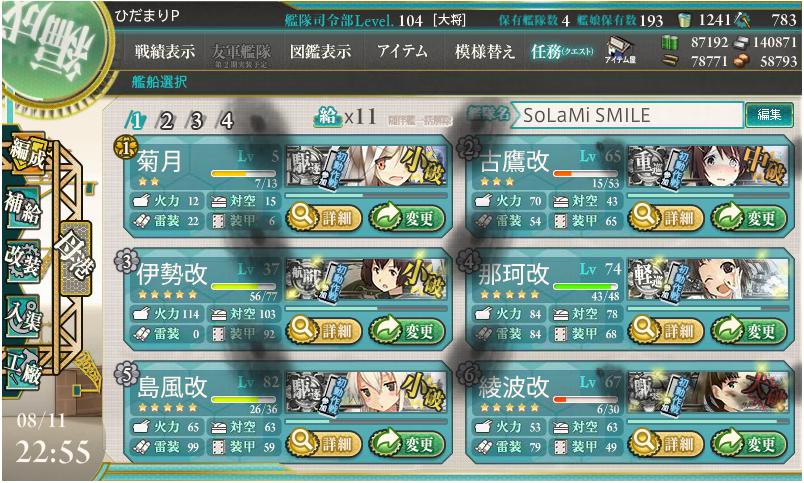Open 戦績表示 records menu
The width and height of the screenshot is (804, 483).
(165, 51)
